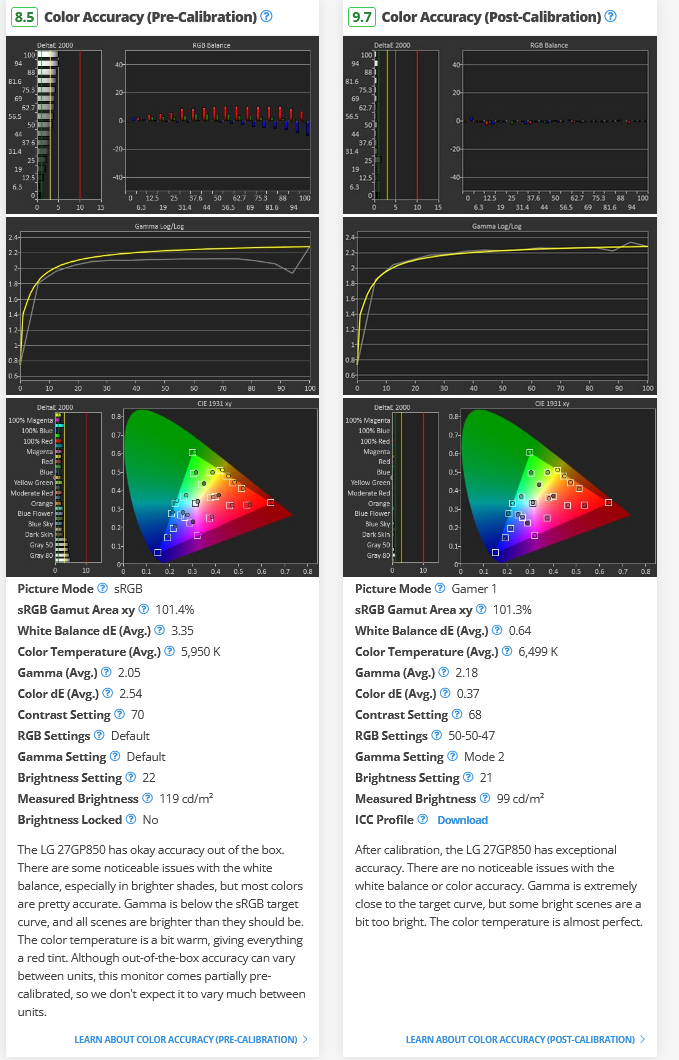Click help icon next to post-calibration Gamma Setting
Screen dimensions: 679x1060
click(x=452, y=756)
